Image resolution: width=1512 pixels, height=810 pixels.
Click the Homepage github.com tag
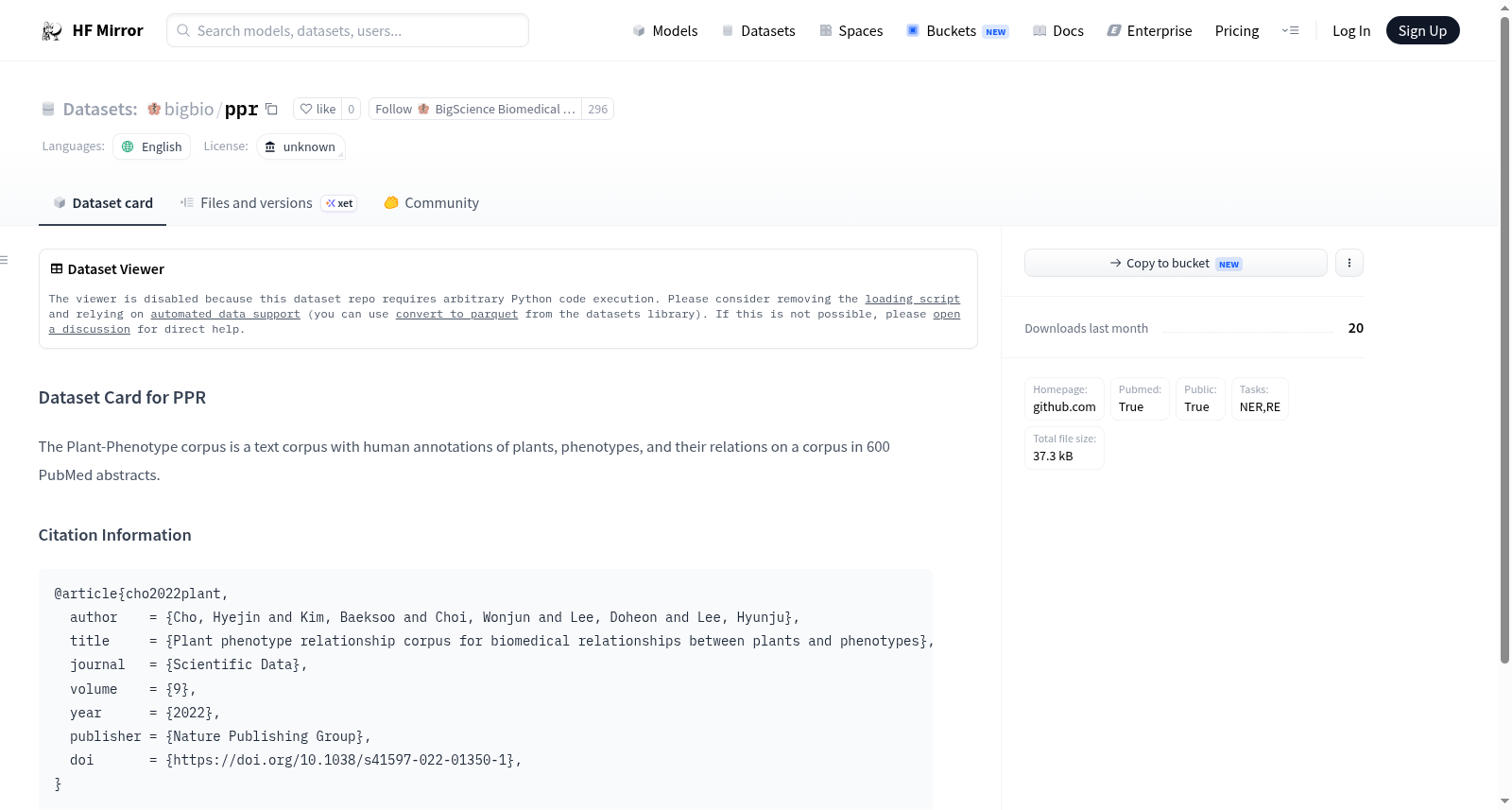click(x=1064, y=398)
